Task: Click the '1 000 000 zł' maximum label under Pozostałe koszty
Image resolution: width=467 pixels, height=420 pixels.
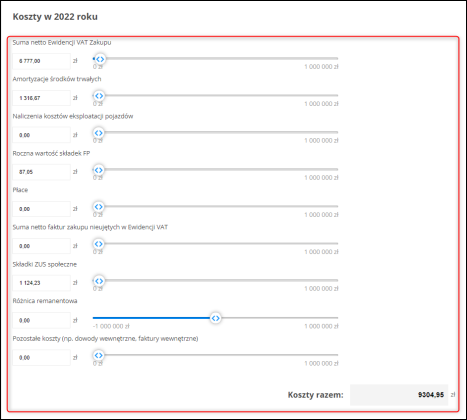Action: click(x=321, y=363)
